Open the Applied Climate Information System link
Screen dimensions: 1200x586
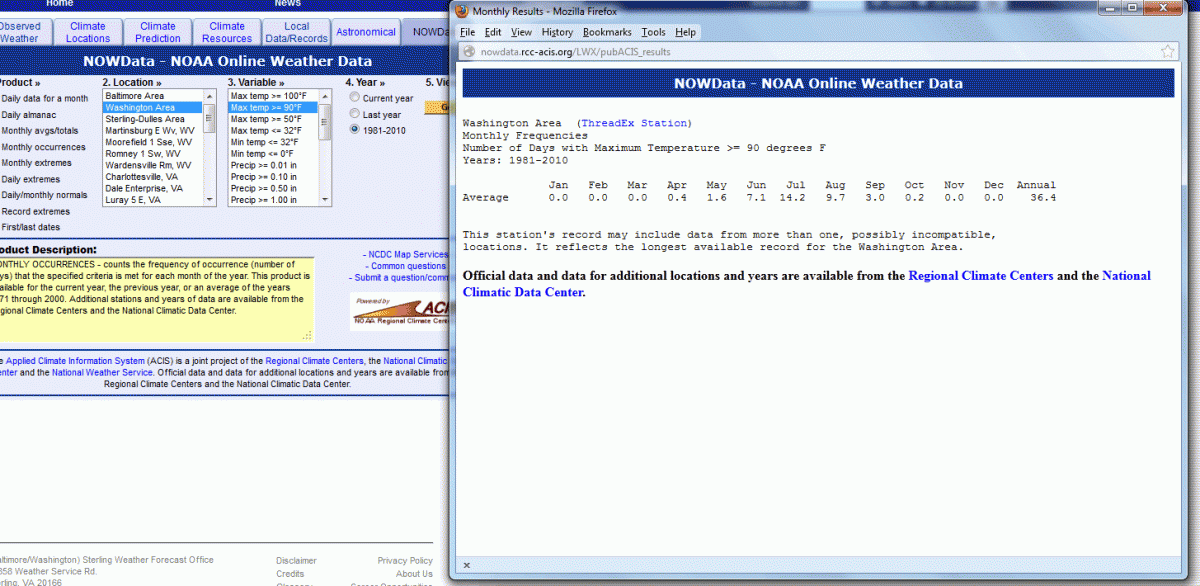(74, 360)
